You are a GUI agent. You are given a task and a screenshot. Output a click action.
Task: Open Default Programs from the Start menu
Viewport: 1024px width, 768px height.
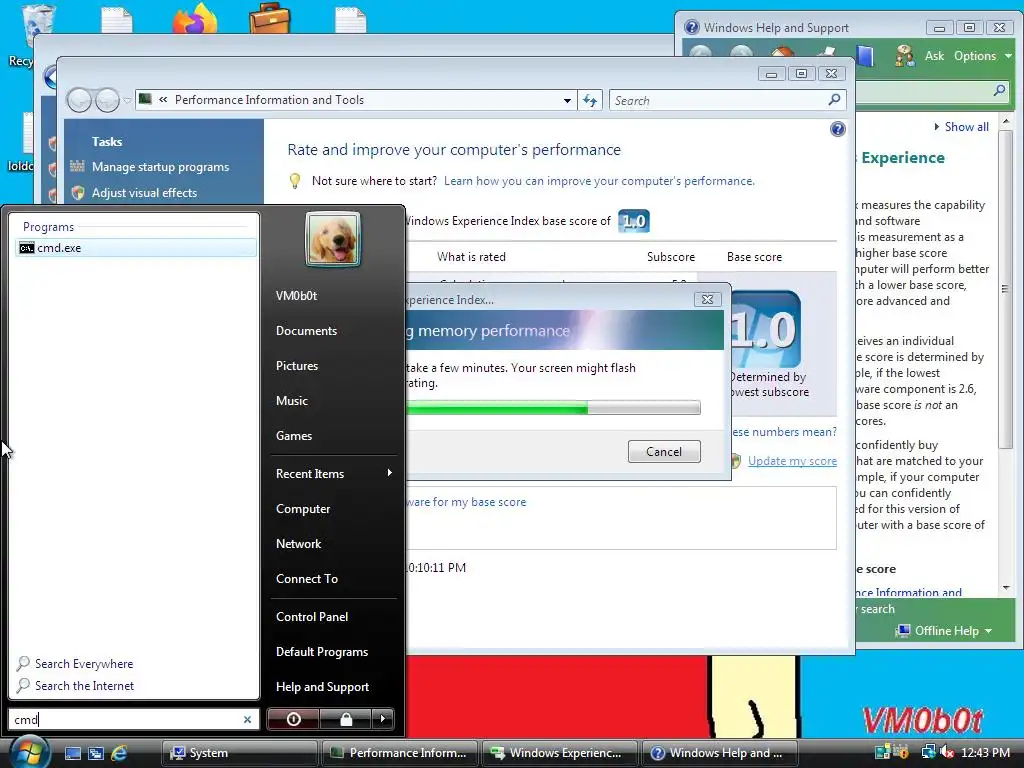[x=322, y=652]
